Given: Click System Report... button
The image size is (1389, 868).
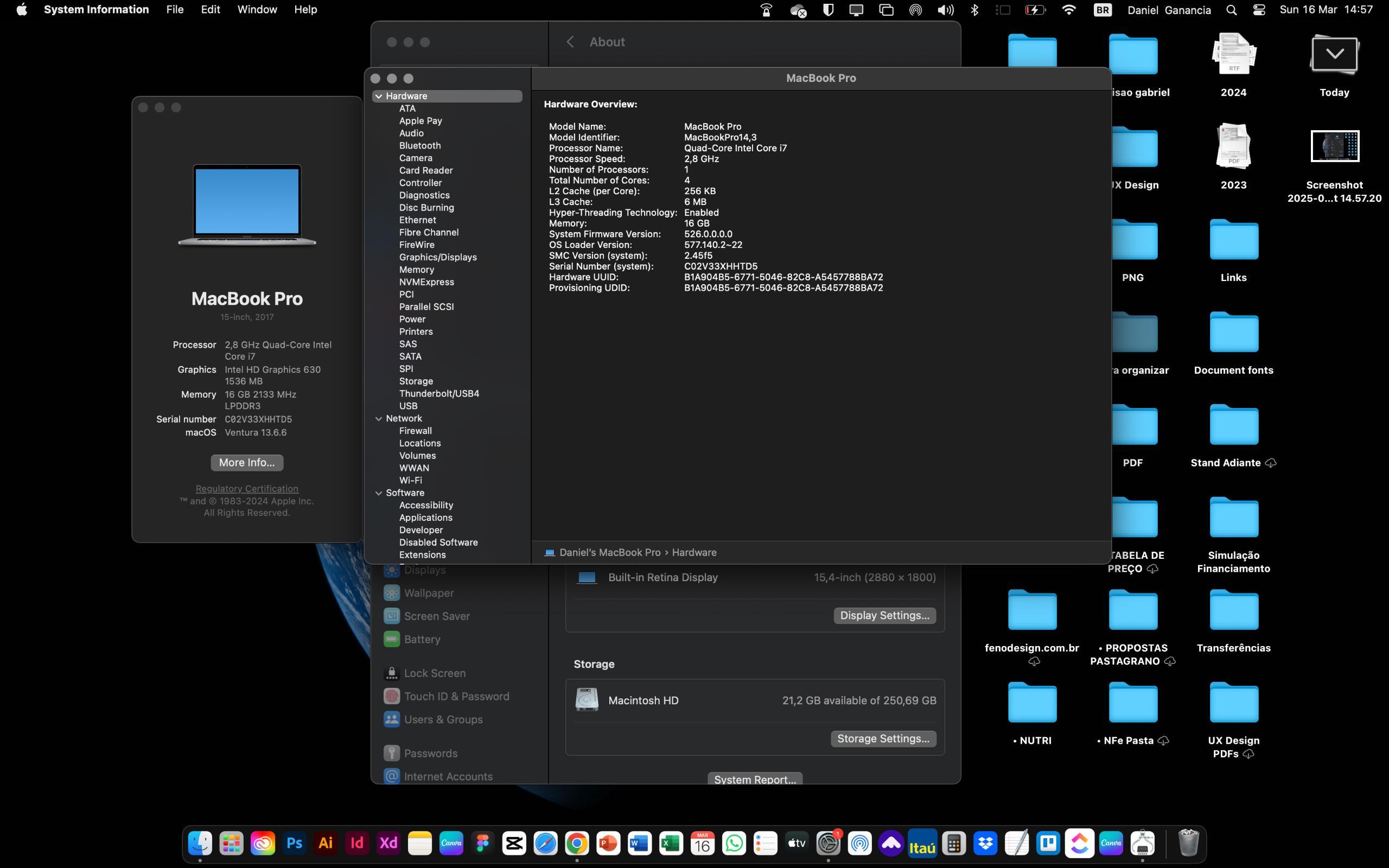Looking at the screenshot, I should (755, 779).
